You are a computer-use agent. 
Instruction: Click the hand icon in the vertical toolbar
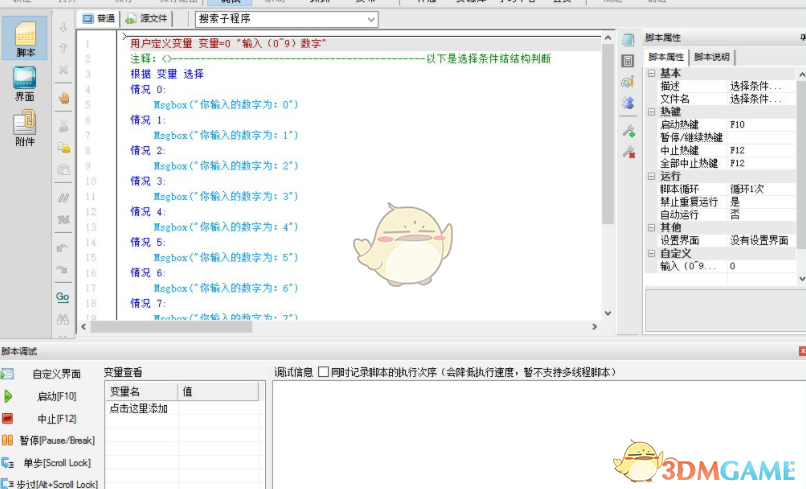(x=63, y=98)
